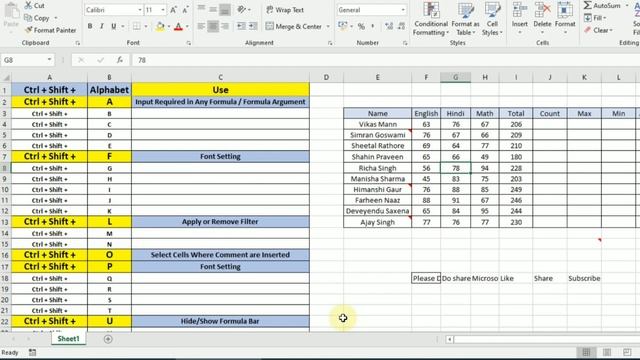Apply comma style format

coord(372,27)
